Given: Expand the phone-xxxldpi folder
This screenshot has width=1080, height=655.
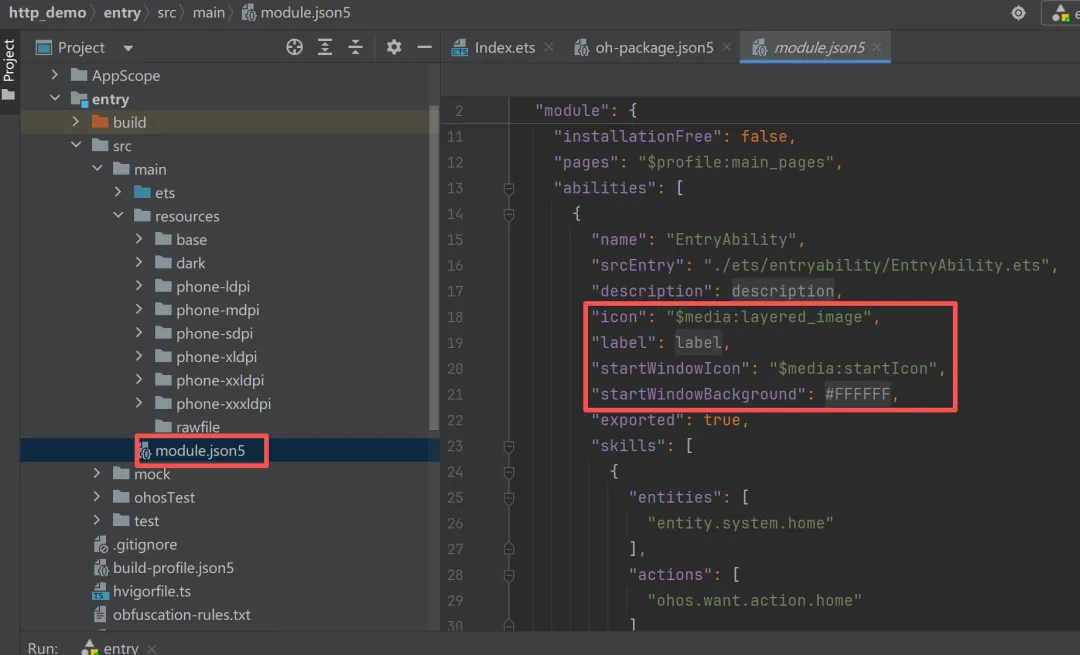Looking at the screenshot, I should (x=139, y=402).
